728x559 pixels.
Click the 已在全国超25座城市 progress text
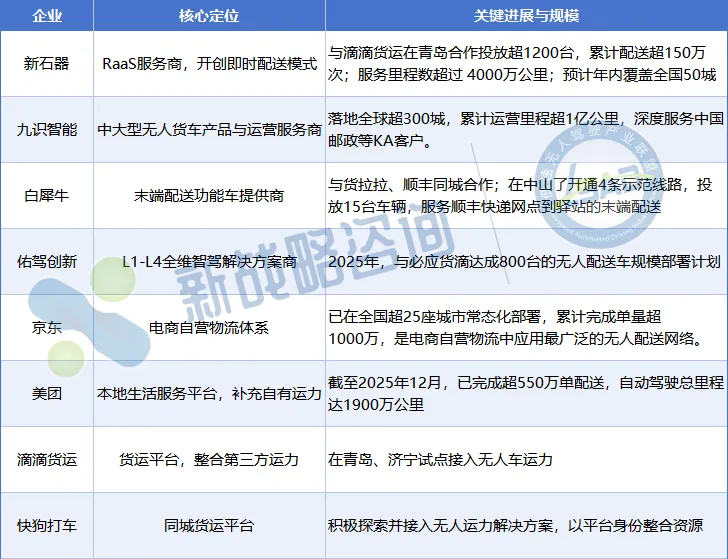point(516,327)
